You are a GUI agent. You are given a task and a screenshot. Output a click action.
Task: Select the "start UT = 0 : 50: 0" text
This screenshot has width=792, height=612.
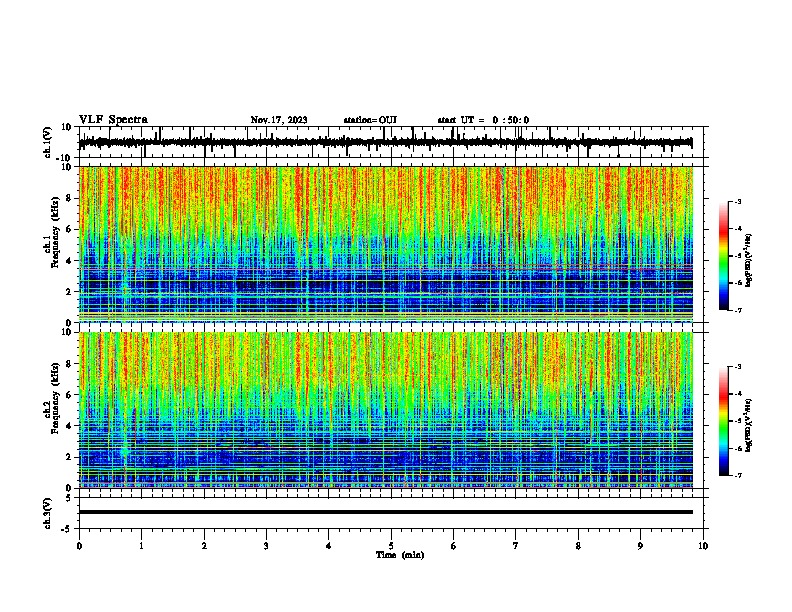pos(483,120)
